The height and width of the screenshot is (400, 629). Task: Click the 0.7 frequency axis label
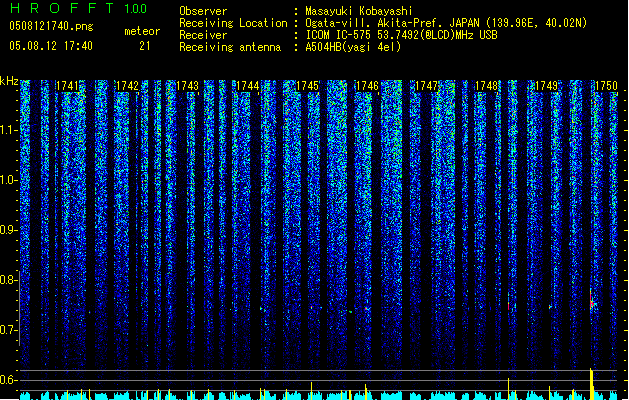click(9, 330)
